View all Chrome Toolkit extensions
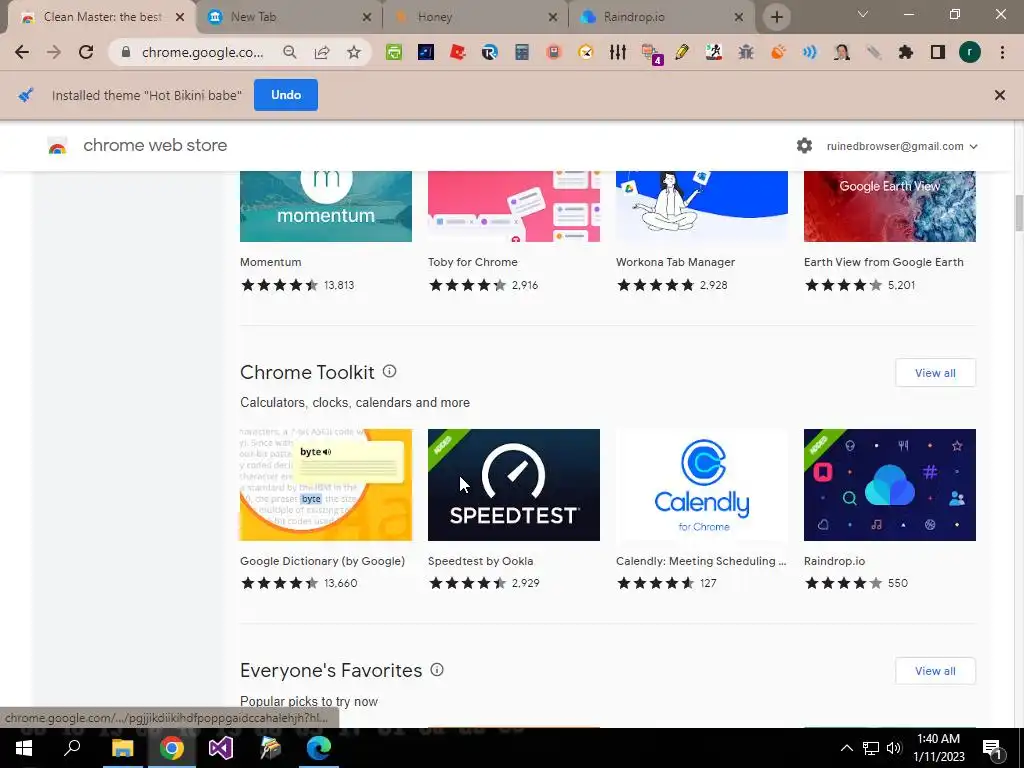This screenshot has width=1024, height=768. click(x=935, y=373)
